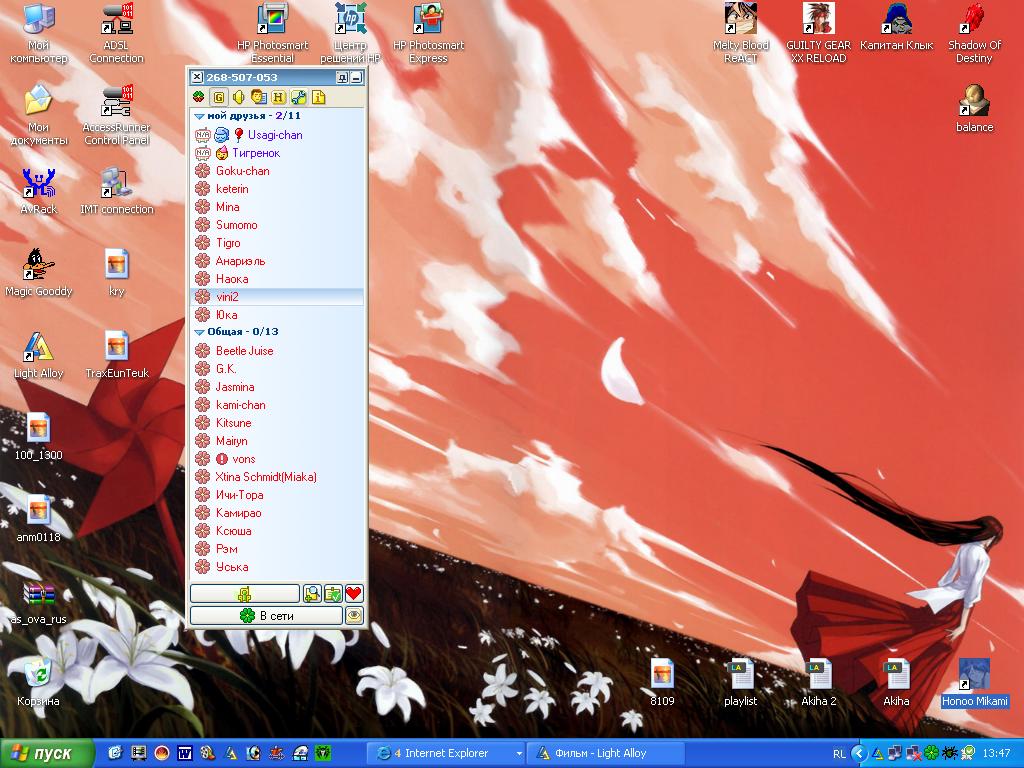Click the find/add contacts magnifier button
The image size is (1024, 768).
coord(312,594)
